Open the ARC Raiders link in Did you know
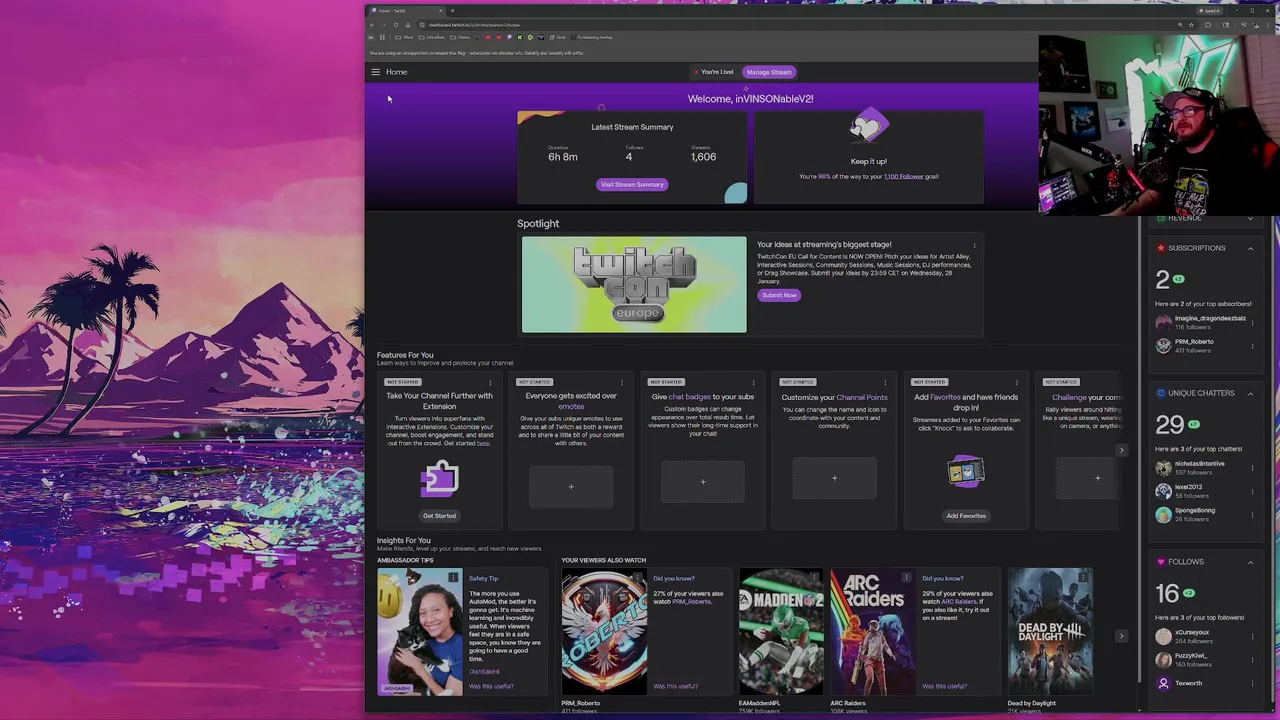 tap(958, 602)
